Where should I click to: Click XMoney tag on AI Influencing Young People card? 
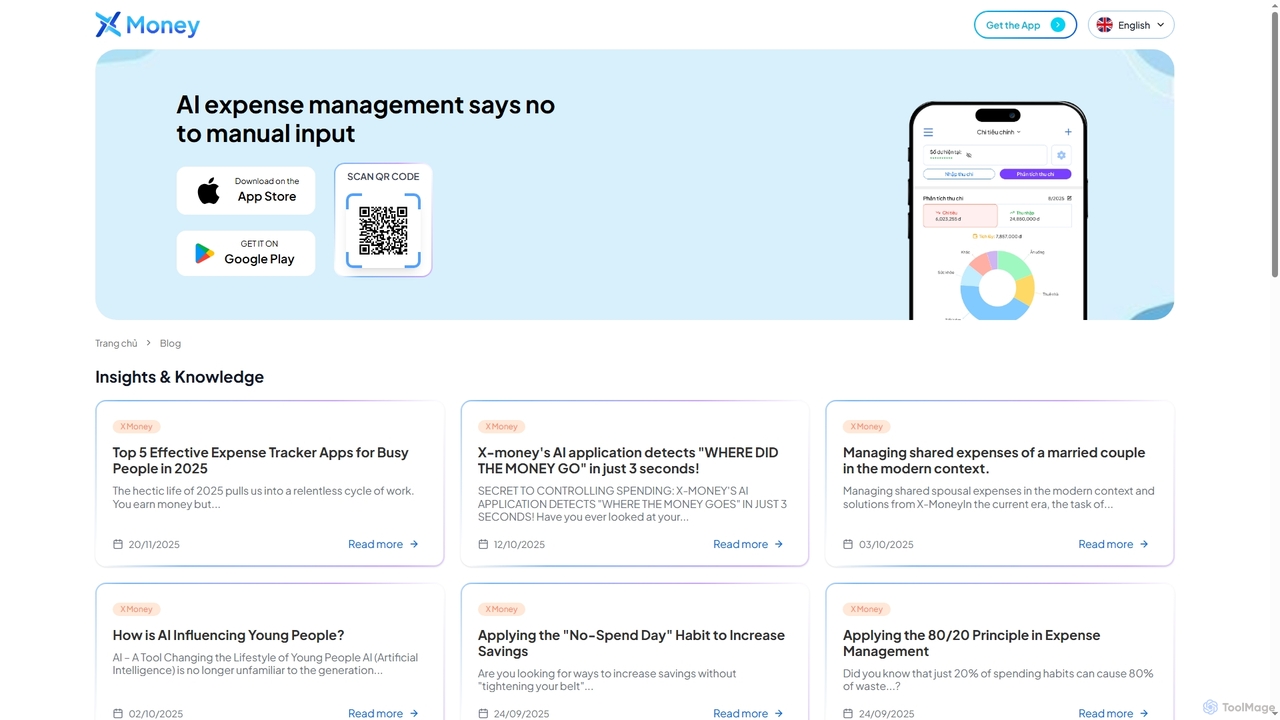tap(136, 609)
